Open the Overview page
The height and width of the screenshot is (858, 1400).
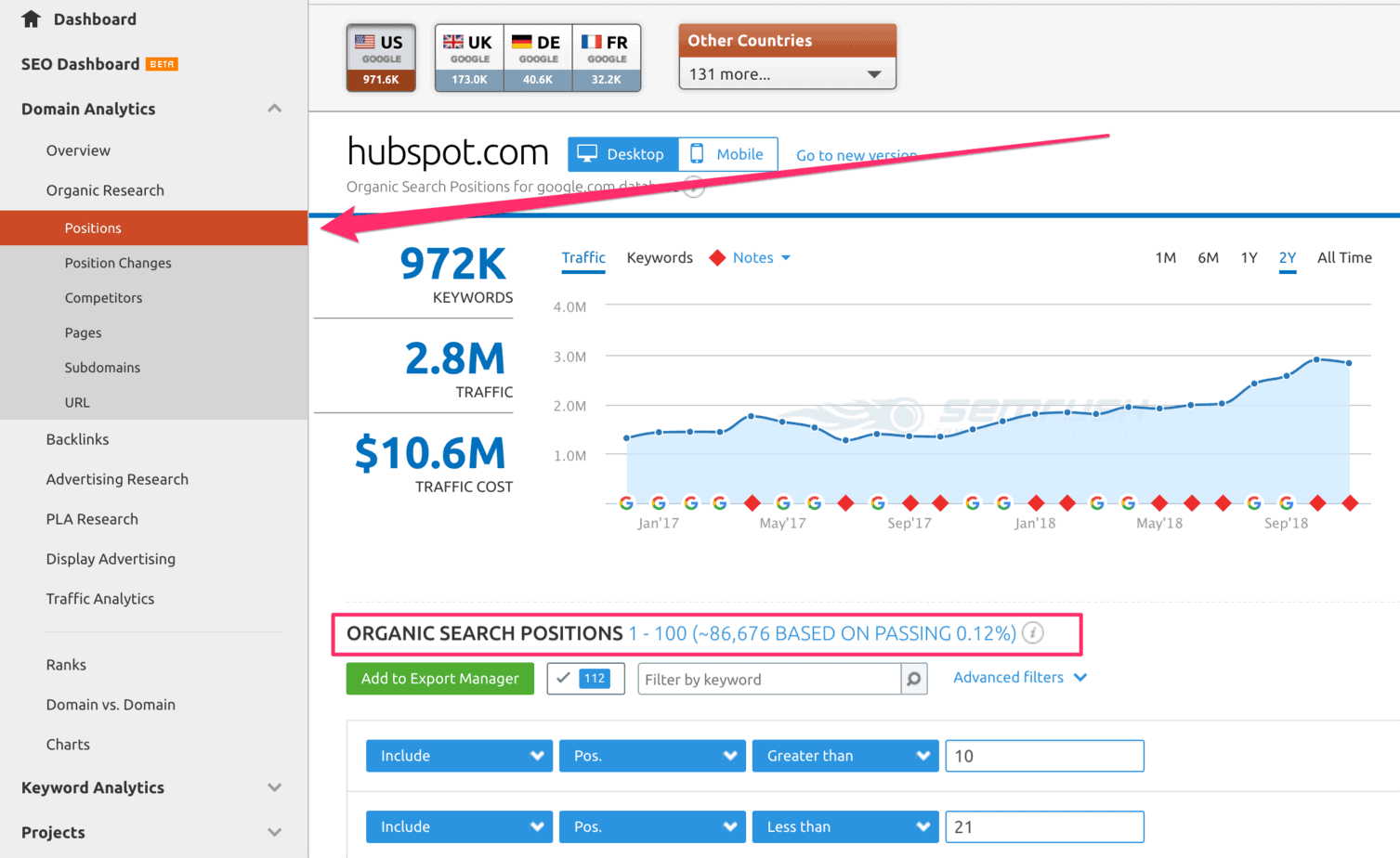(78, 150)
